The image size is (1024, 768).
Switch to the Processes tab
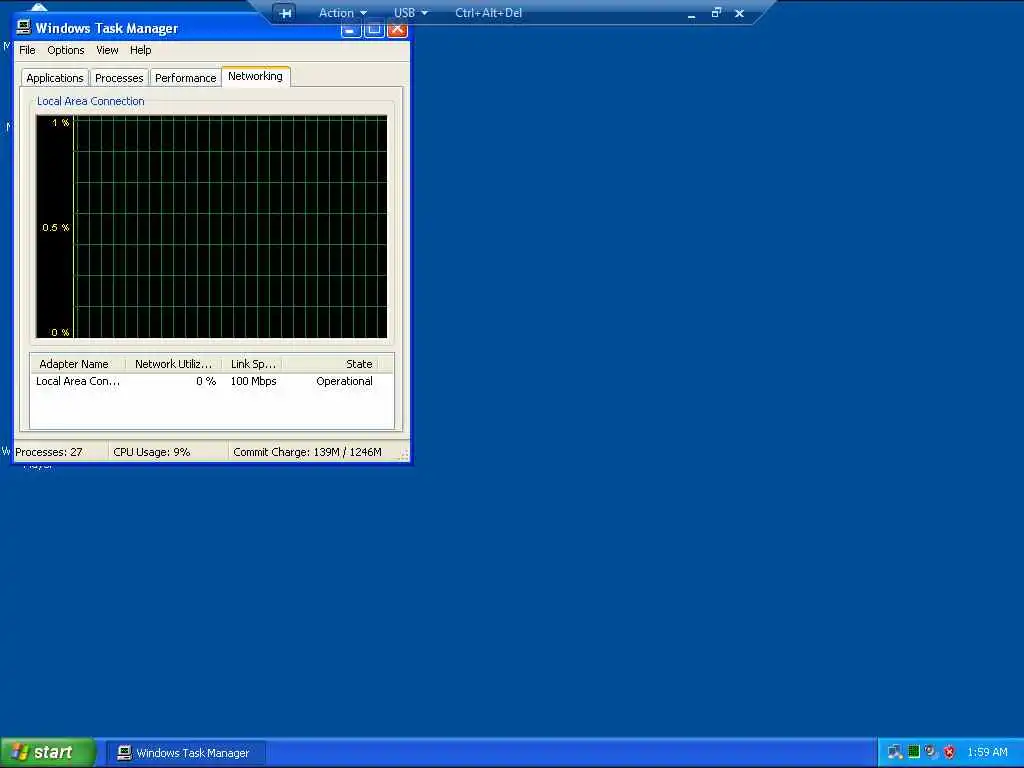[119, 78]
